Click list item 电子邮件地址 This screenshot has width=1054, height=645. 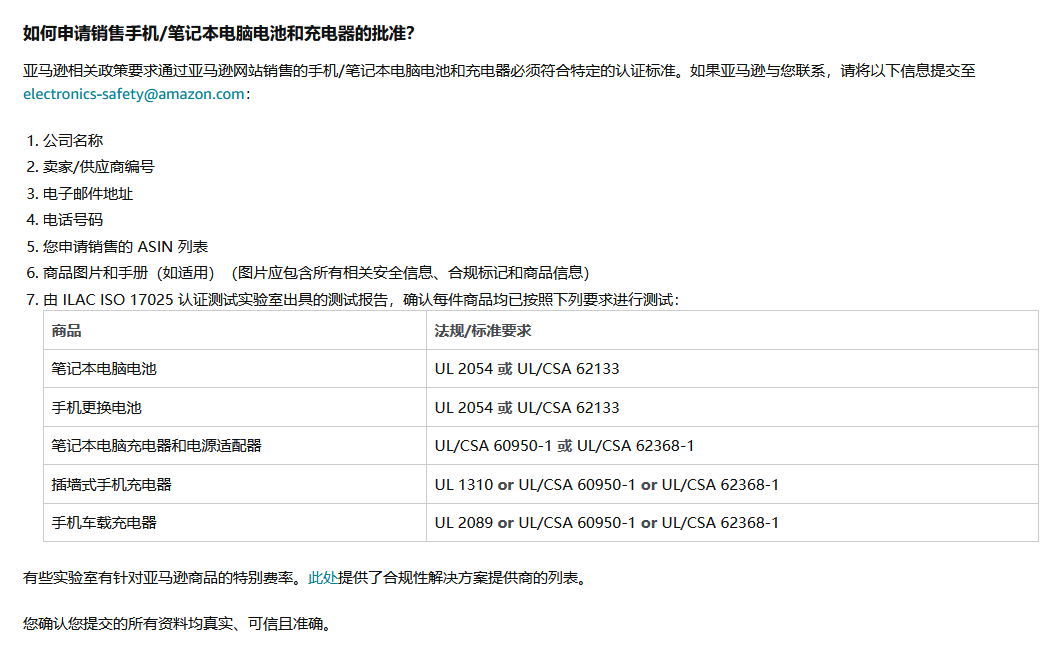pos(88,194)
